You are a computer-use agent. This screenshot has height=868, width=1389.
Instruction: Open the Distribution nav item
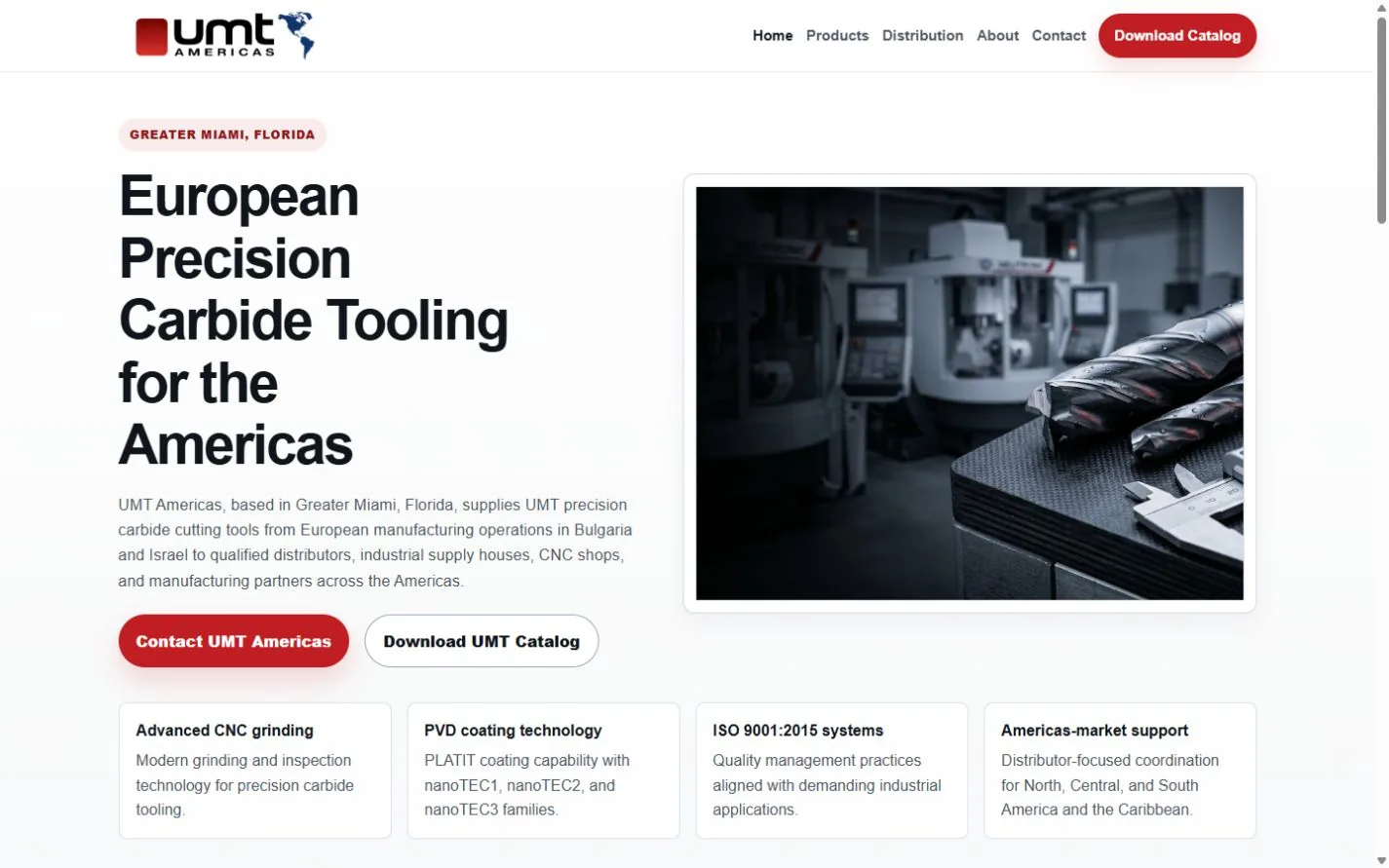(x=922, y=35)
